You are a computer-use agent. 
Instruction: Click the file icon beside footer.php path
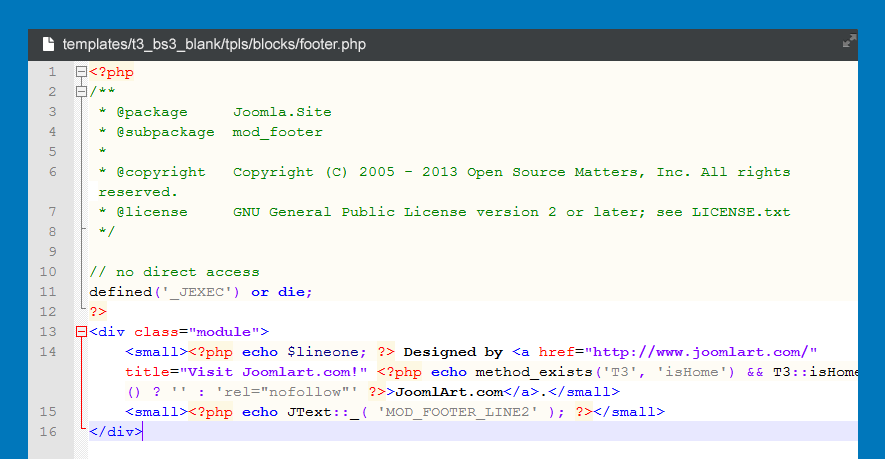pos(47,44)
